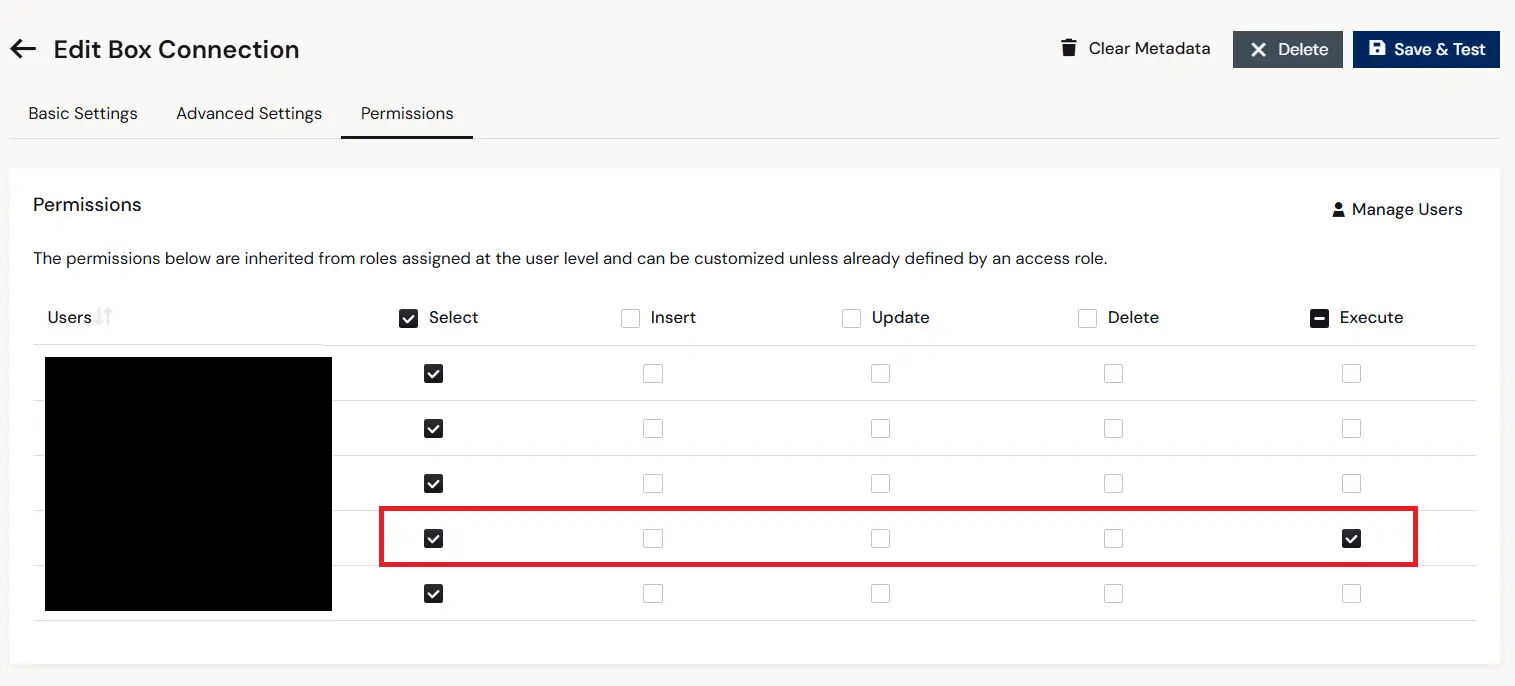Check the Delete column header checkbox
Screen dimensions: 1515x686
tap(1087, 318)
